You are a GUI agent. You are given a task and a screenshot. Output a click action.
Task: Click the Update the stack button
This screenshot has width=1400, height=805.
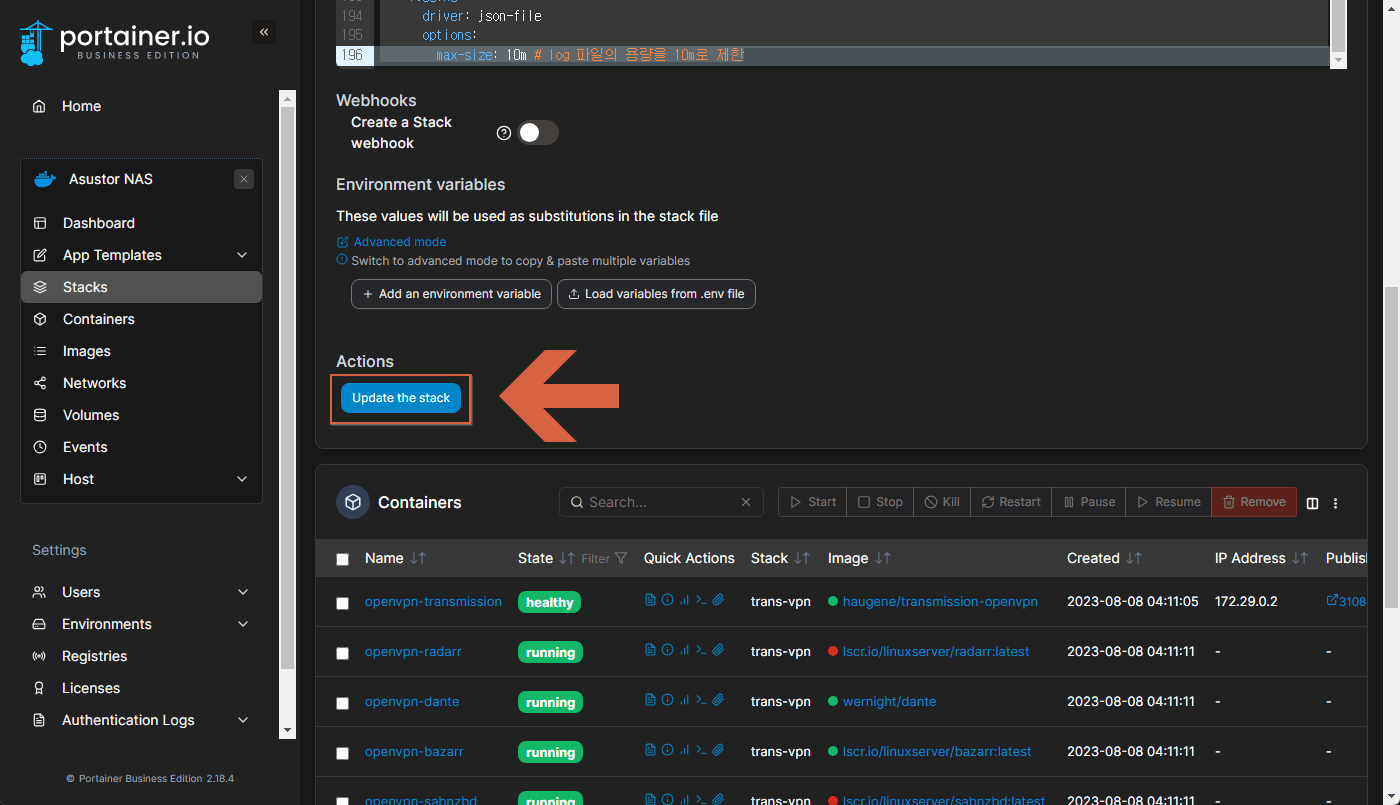401,398
